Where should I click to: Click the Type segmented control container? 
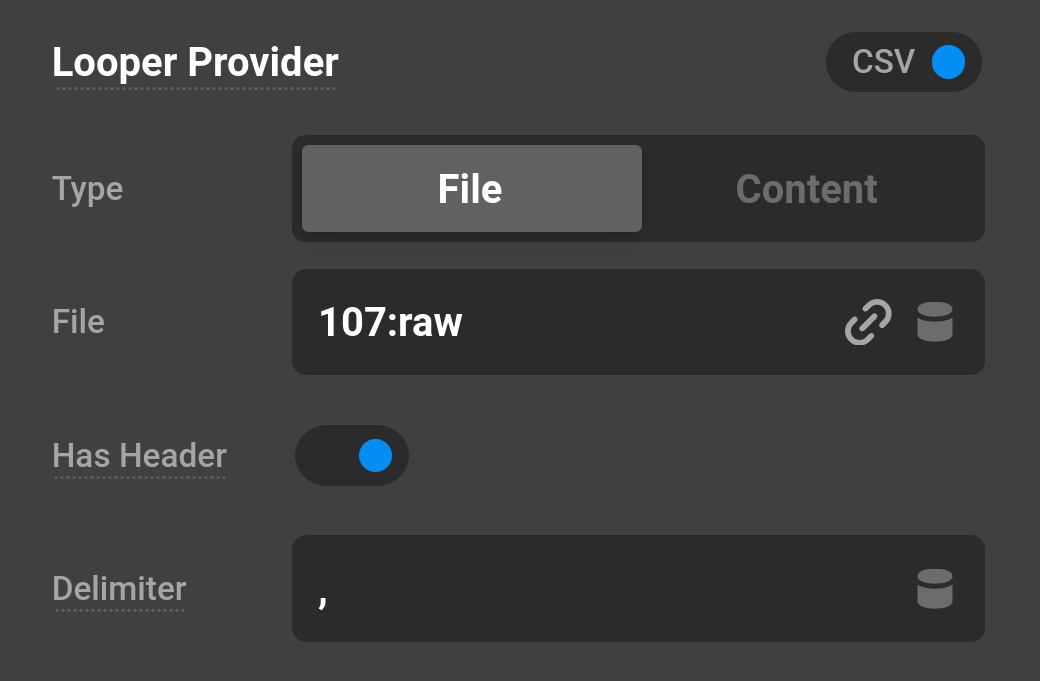(638, 189)
